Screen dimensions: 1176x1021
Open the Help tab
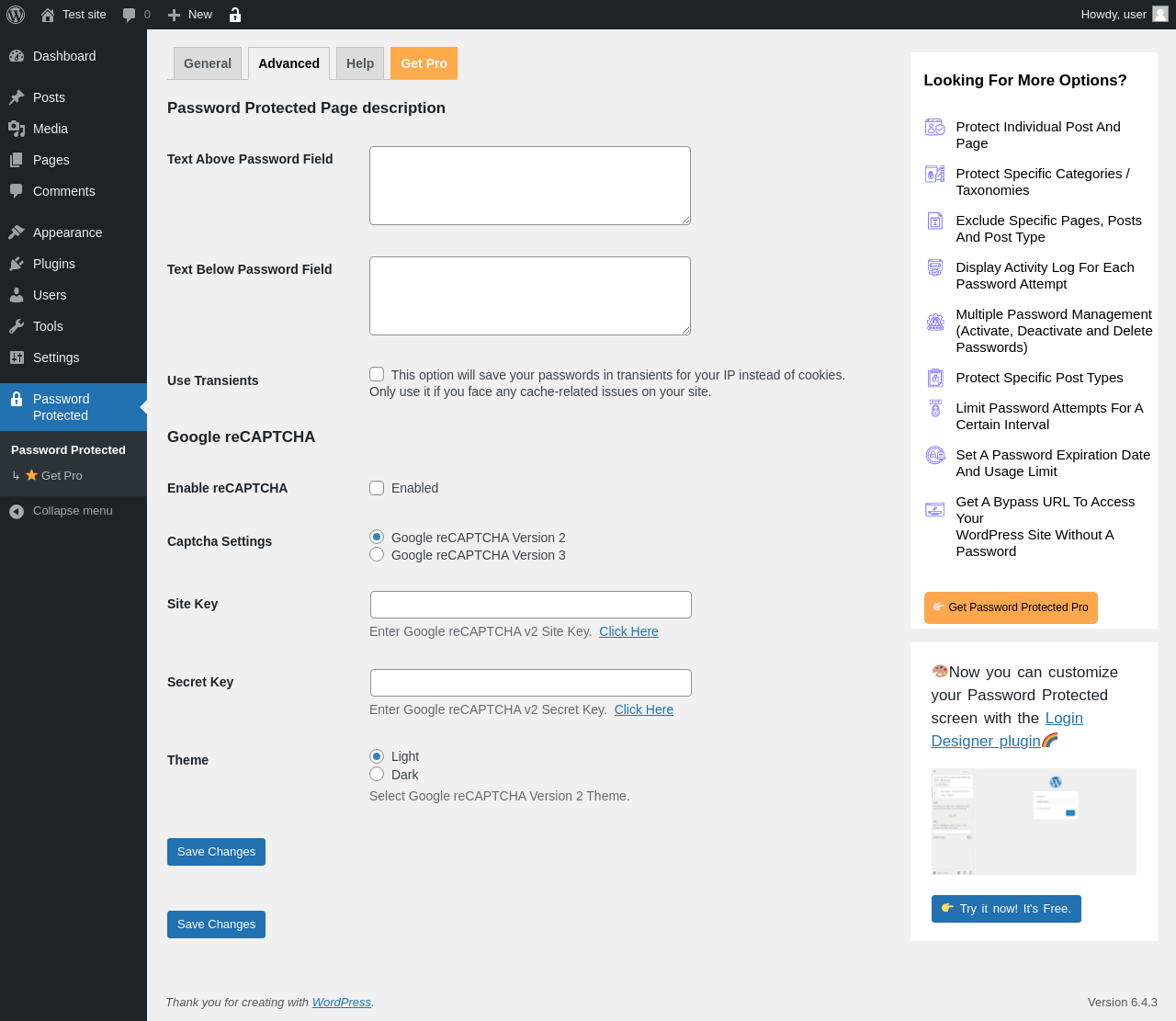[360, 63]
